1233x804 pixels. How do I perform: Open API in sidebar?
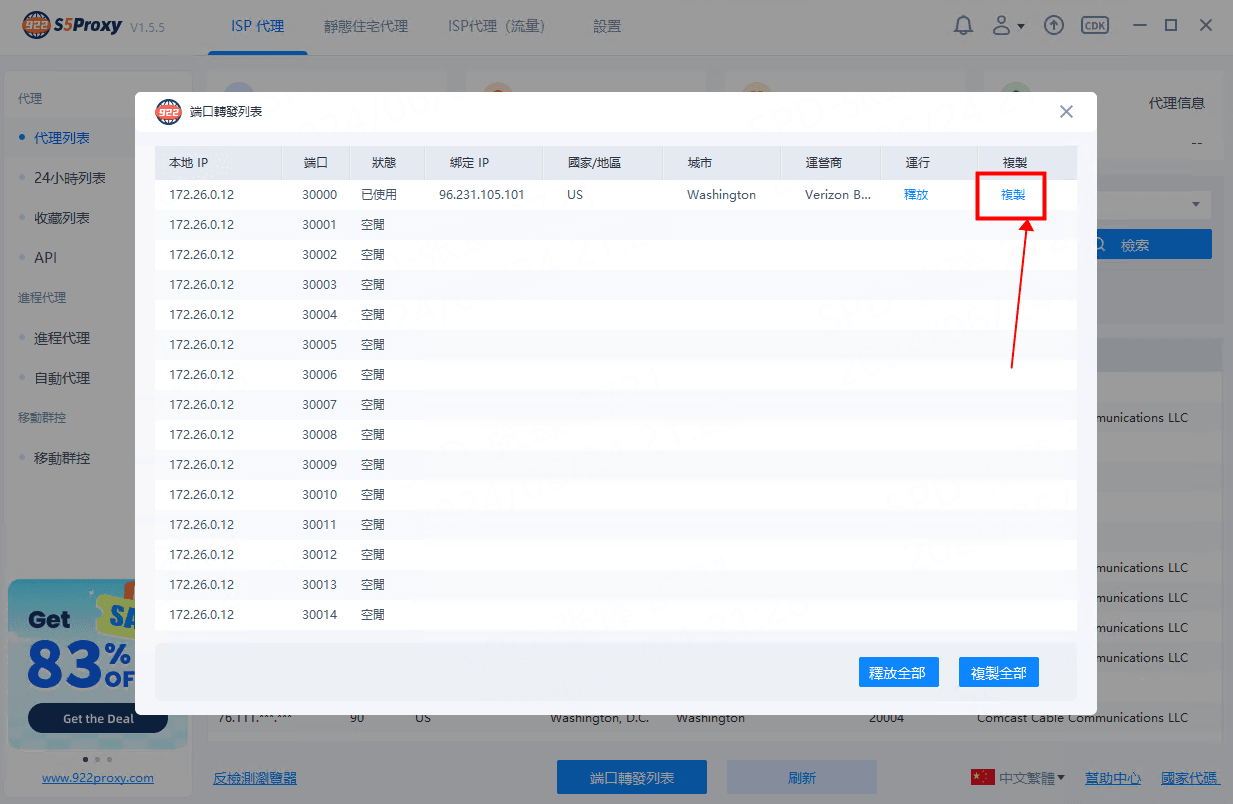pyautogui.click(x=46, y=258)
